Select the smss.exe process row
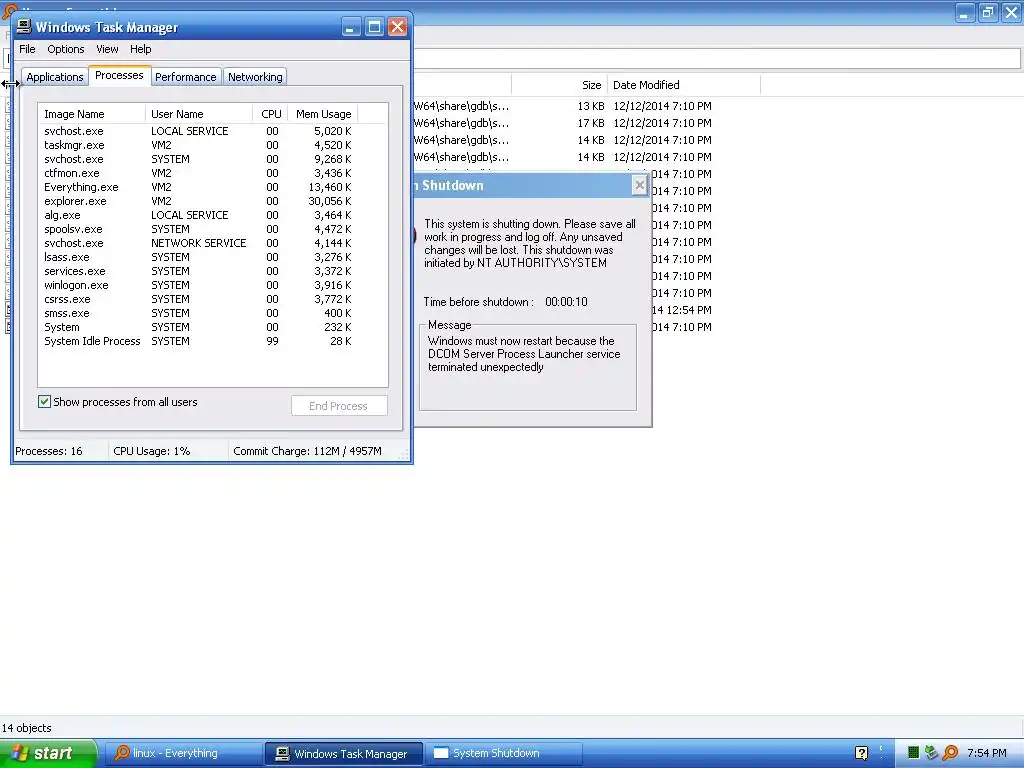Viewport: 1024px width, 768px height. (198, 313)
